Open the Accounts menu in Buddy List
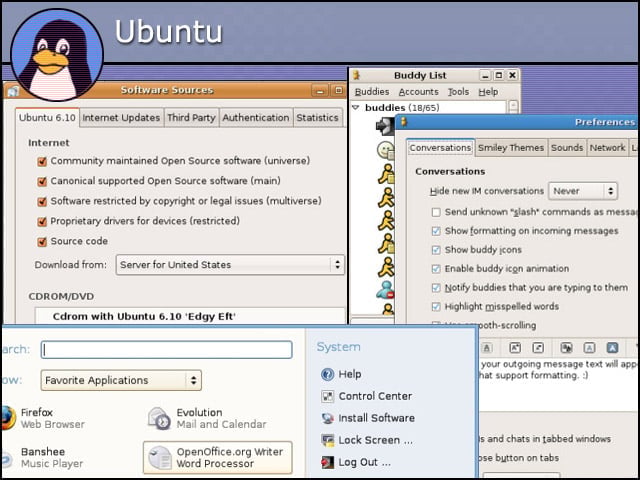The height and width of the screenshot is (480, 640). tap(418, 92)
